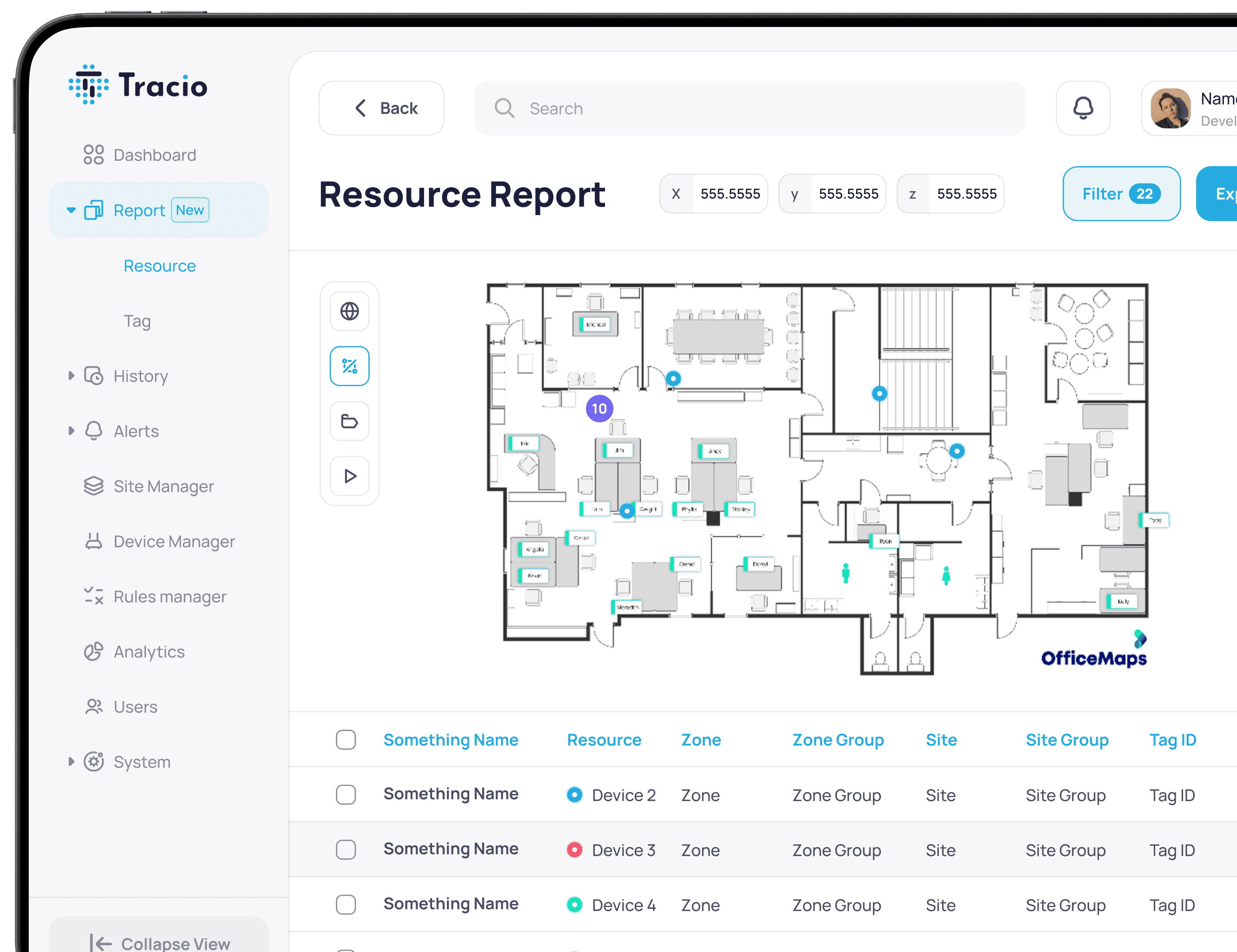Click the purple 10 cluster marker
This screenshot has width=1237, height=952.
pyautogui.click(x=599, y=408)
